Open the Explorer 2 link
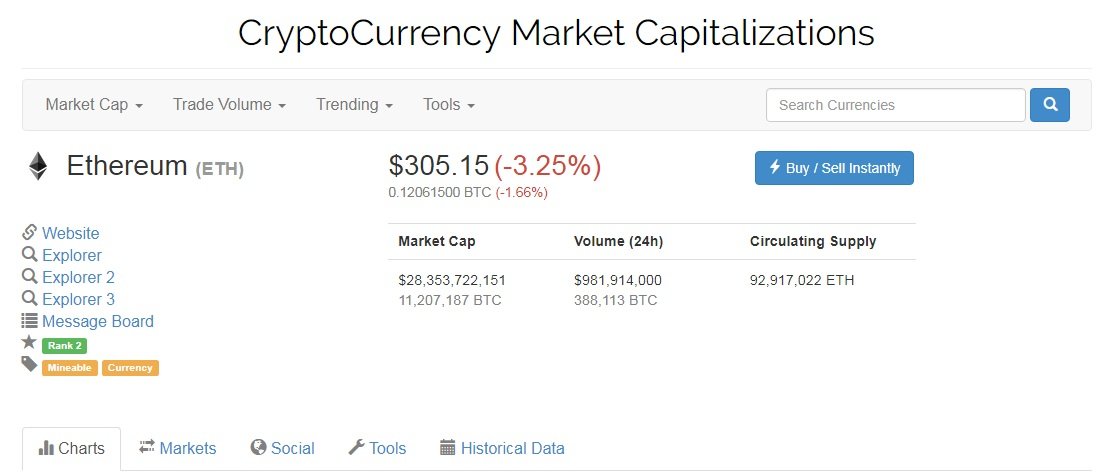The width and height of the screenshot is (1113, 473). click(x=78, y=277)
